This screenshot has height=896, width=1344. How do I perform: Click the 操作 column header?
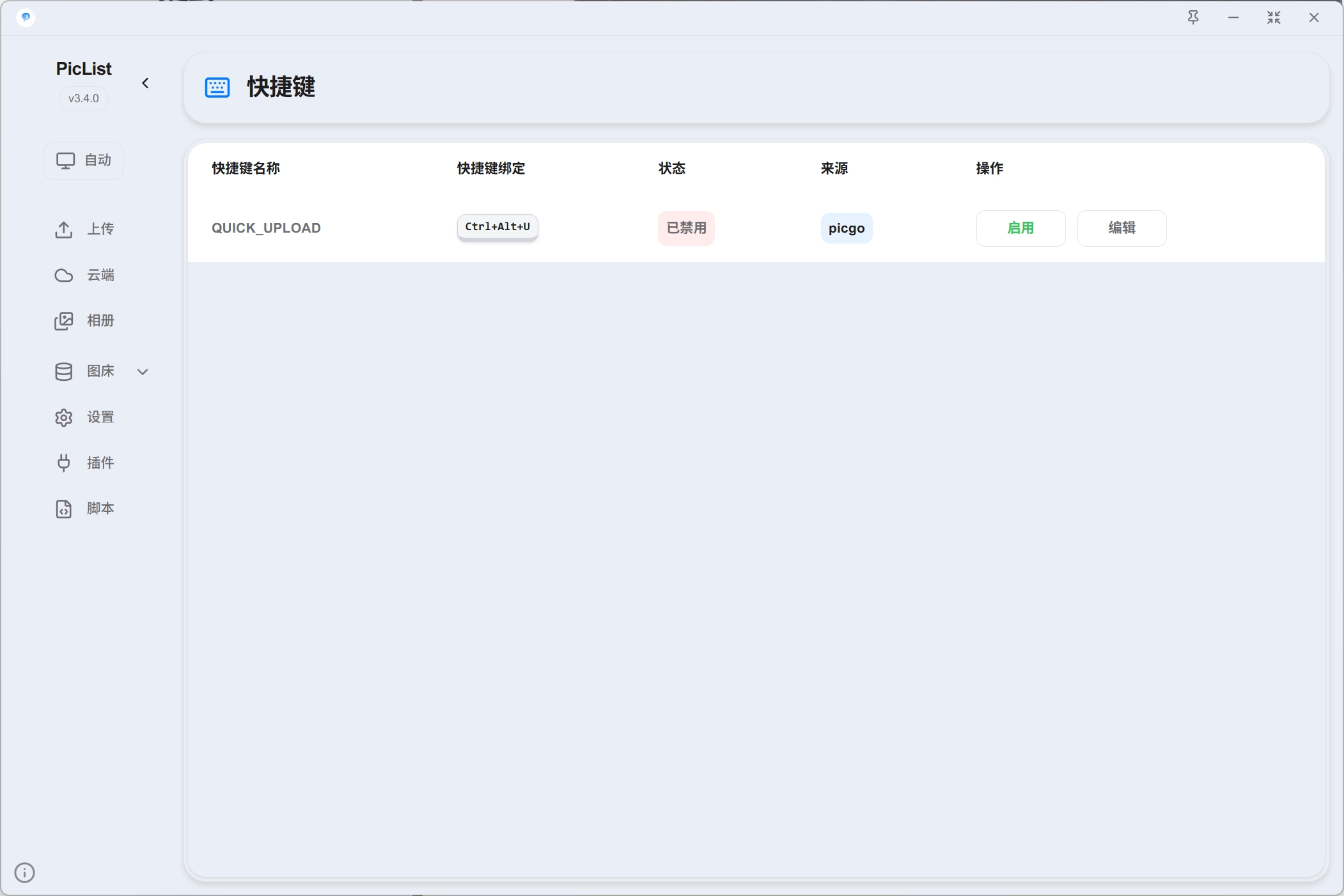pyautogui.click(x=990, y=168)
